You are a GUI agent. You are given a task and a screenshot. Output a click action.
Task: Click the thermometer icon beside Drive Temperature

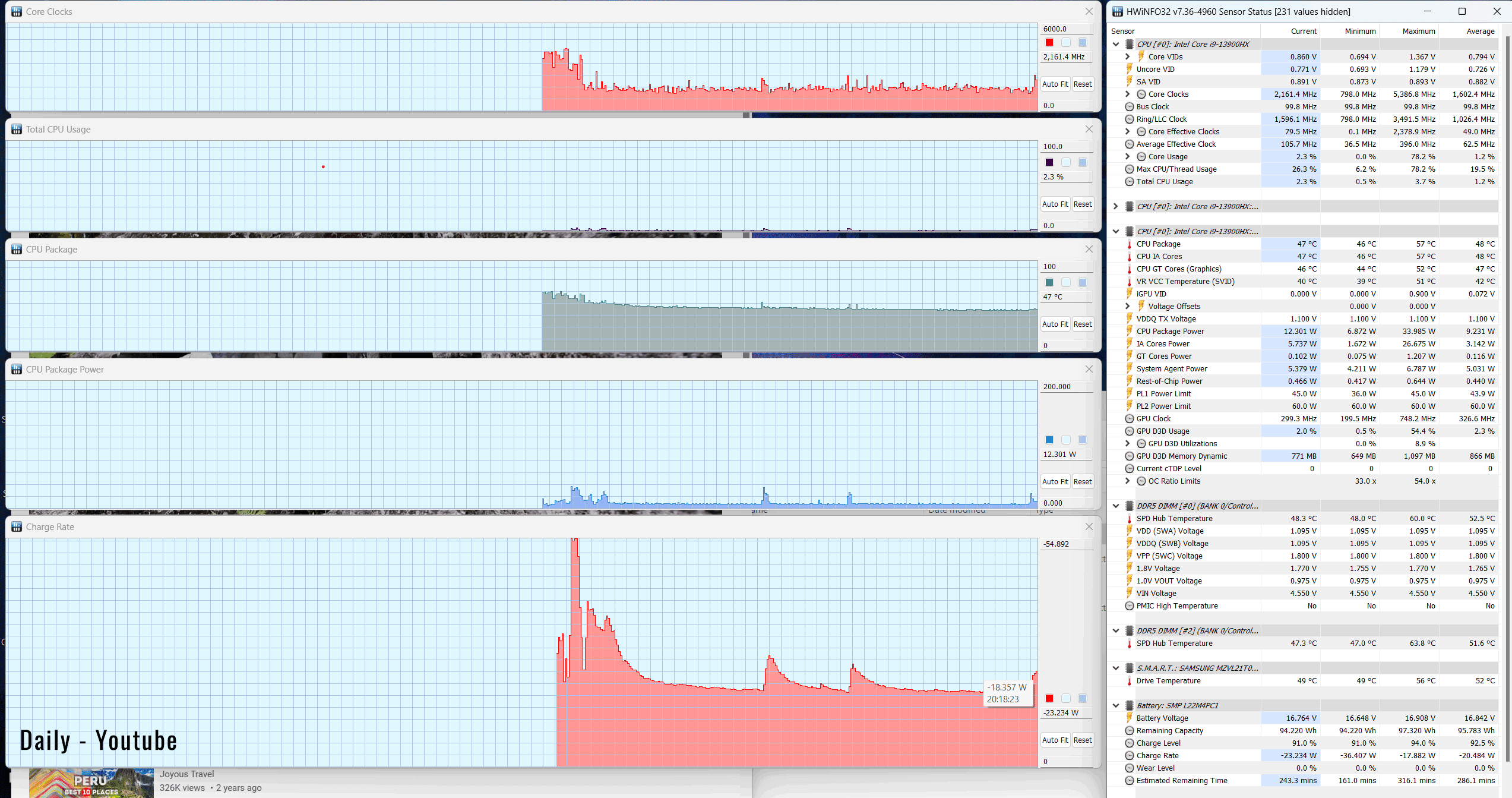coord(1130,680)
